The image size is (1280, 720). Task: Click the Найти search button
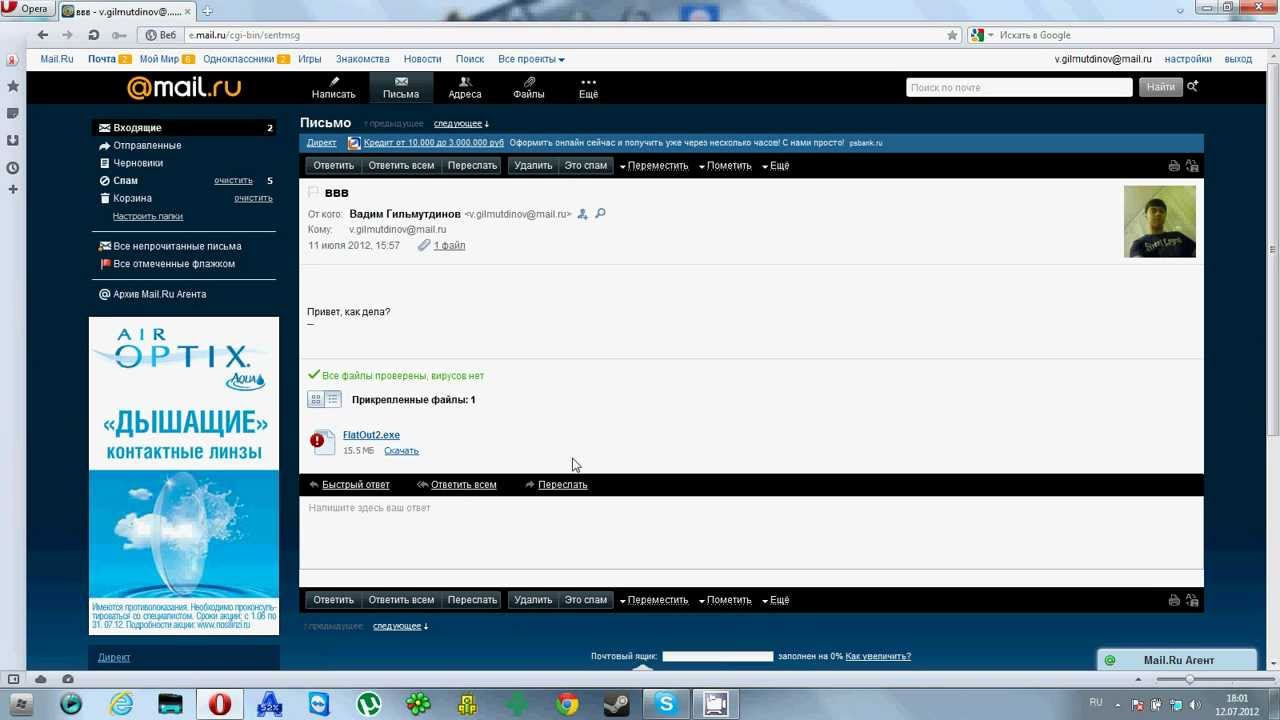coord(1161,87)
